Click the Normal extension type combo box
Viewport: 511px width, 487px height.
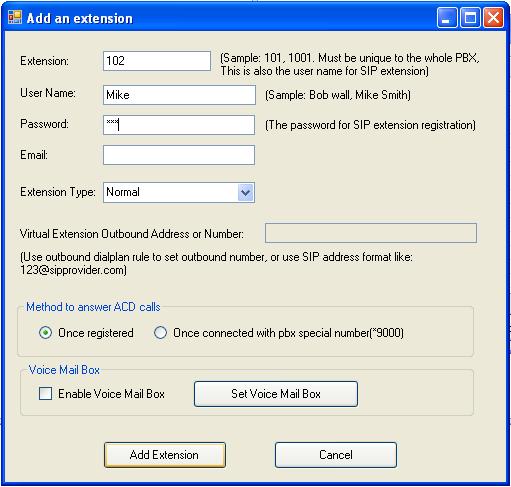point(179,193)
